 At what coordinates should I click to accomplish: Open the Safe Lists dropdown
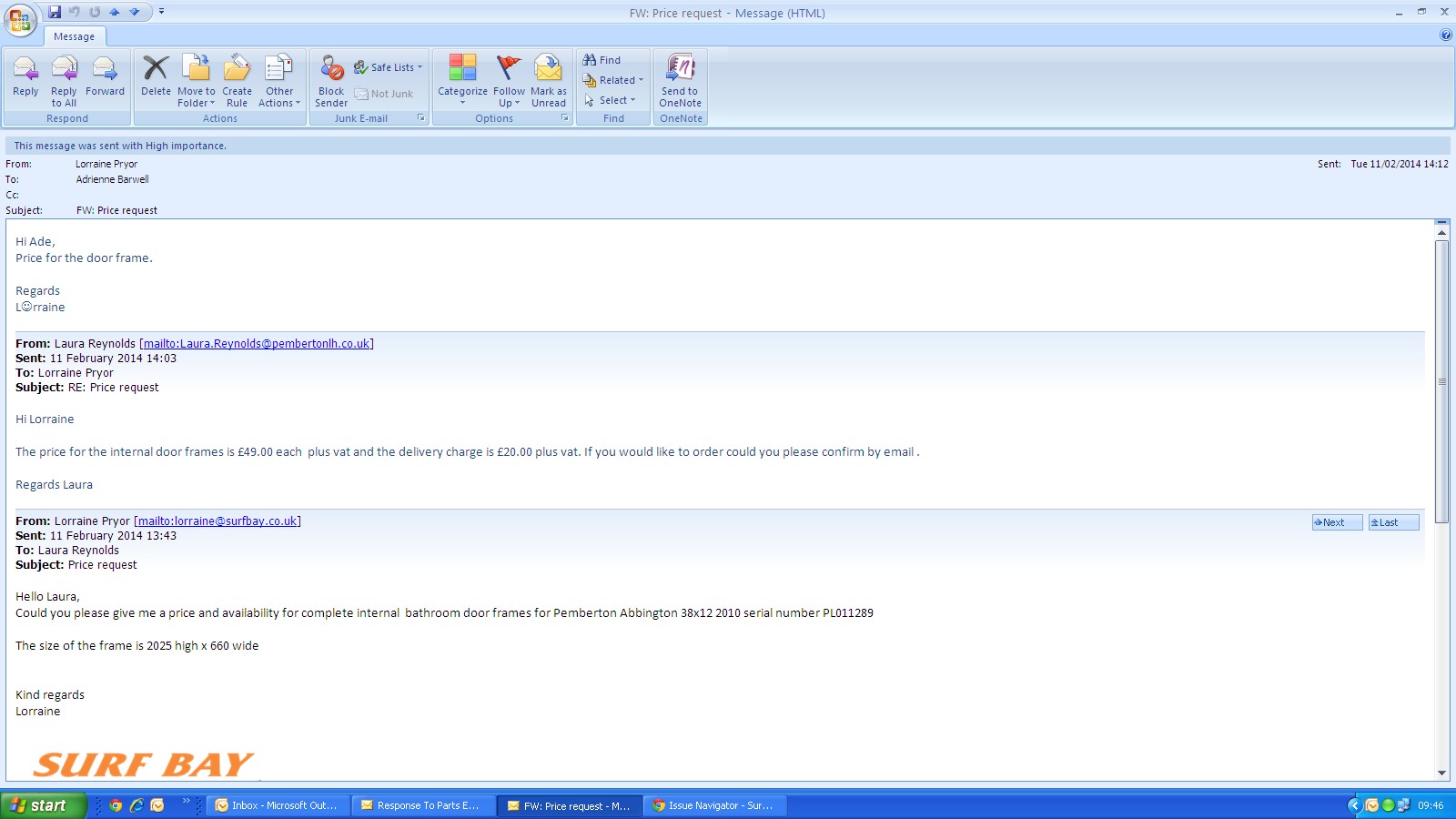click(x=389, y=67)
